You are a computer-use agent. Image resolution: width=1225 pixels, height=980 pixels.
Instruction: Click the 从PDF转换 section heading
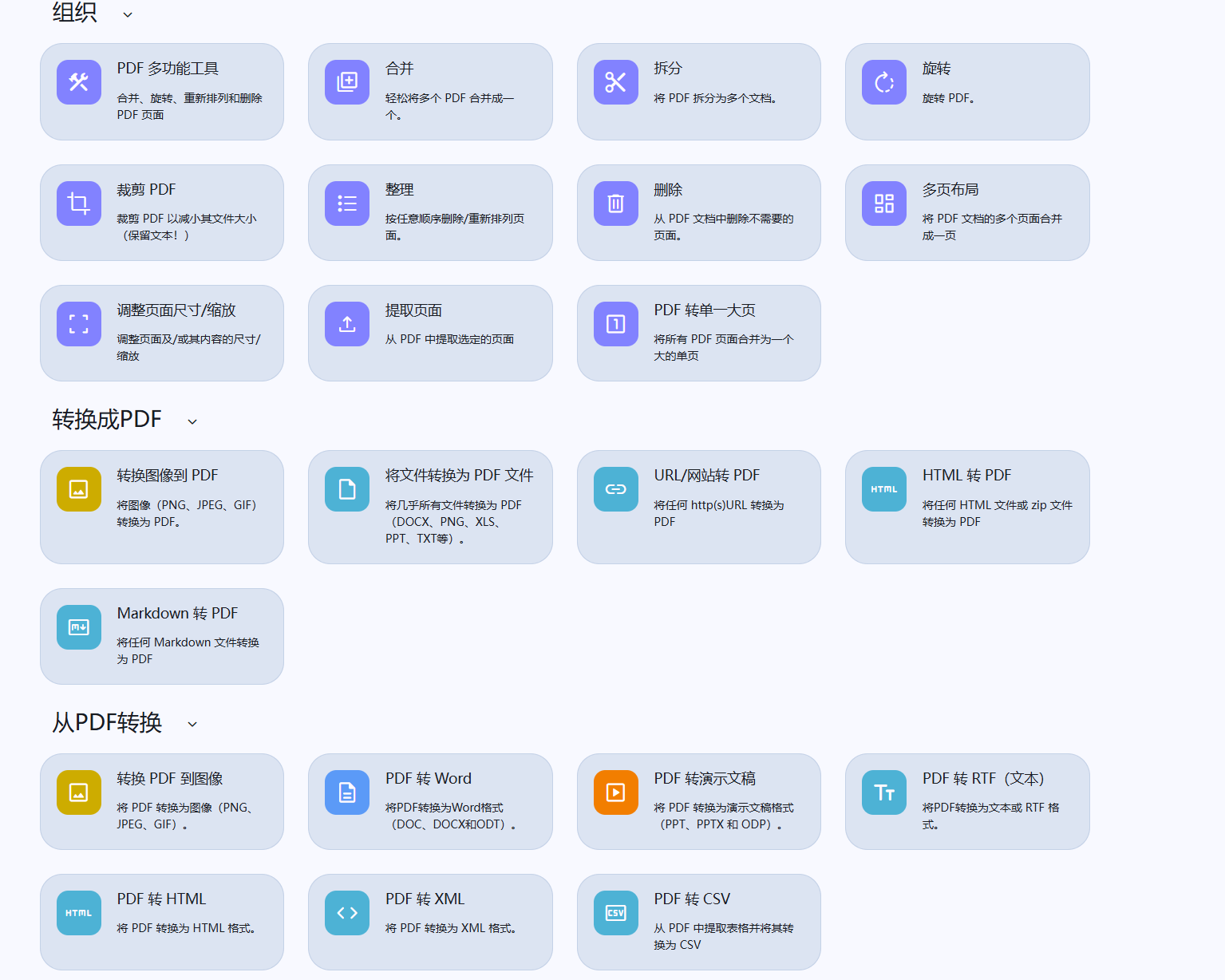tap(107, 722)
